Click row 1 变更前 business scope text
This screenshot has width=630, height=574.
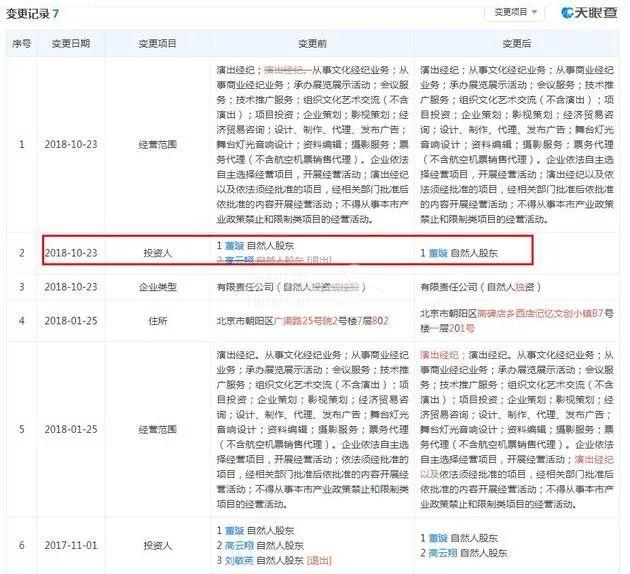[312, 144]
